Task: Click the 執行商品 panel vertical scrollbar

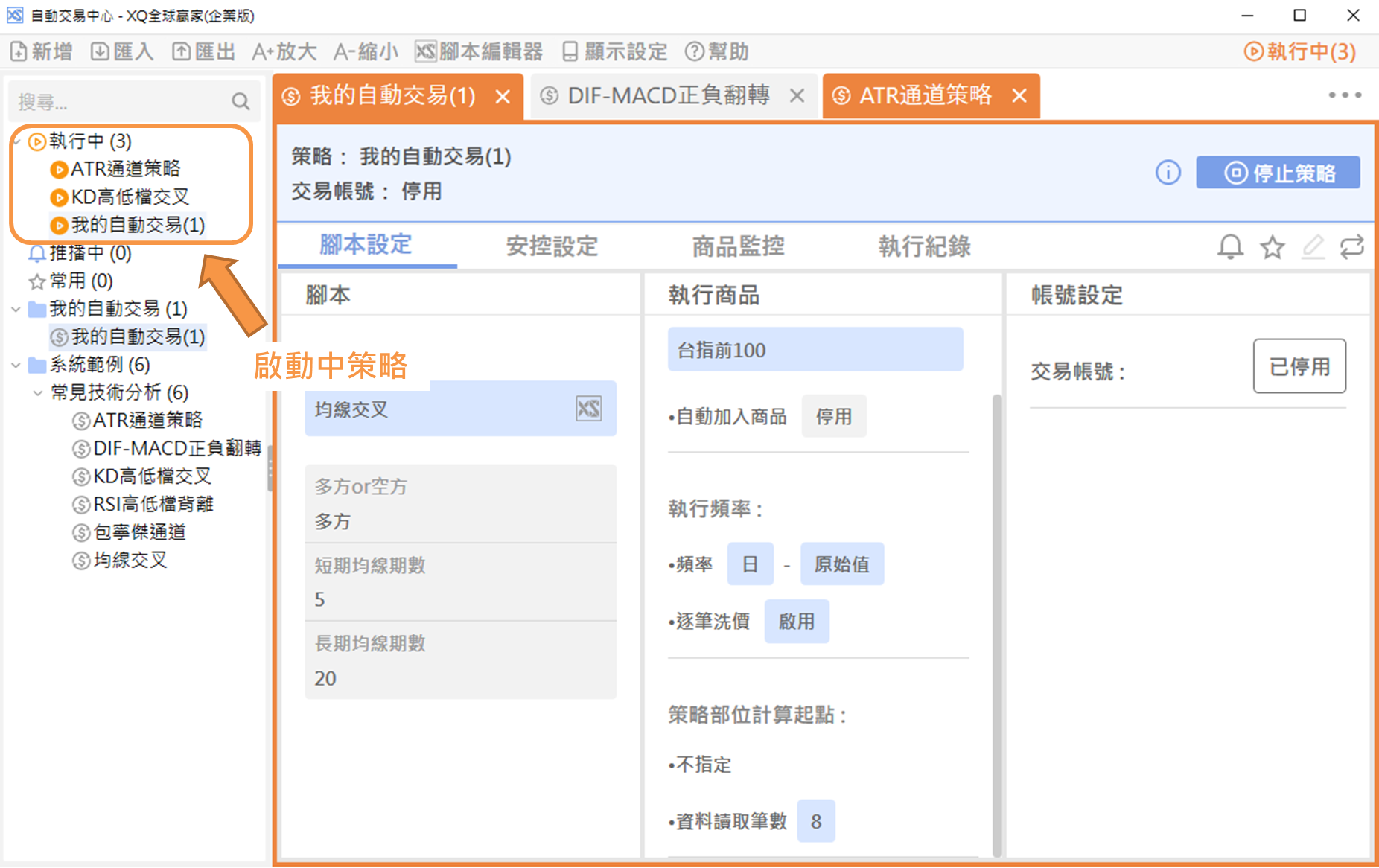Action: tap(996, 625)
